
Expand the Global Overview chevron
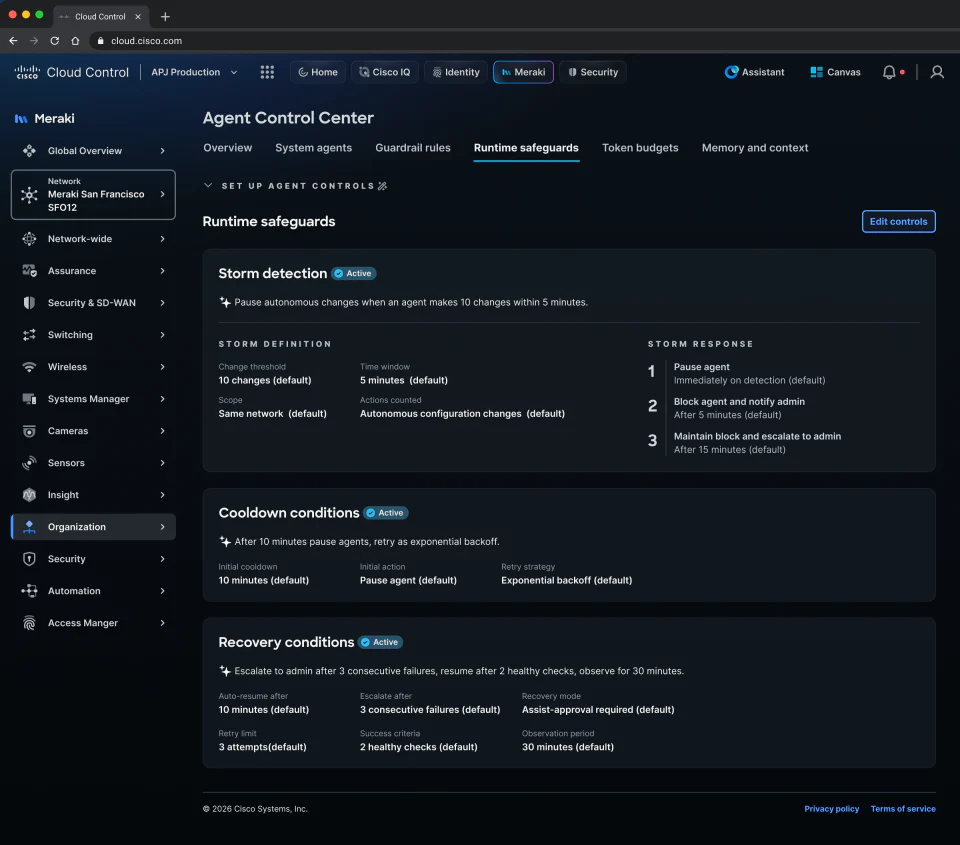[x=162, y=151]
